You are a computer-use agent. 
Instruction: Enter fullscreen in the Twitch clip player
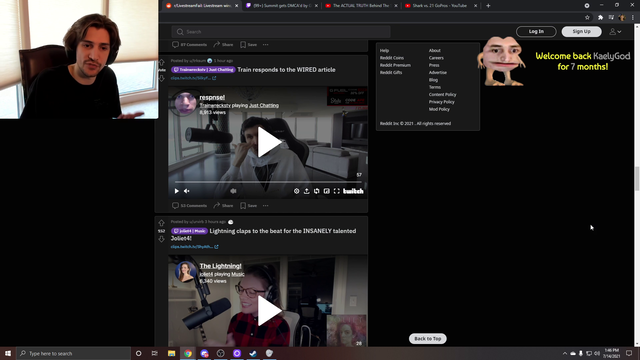[337, 191]
